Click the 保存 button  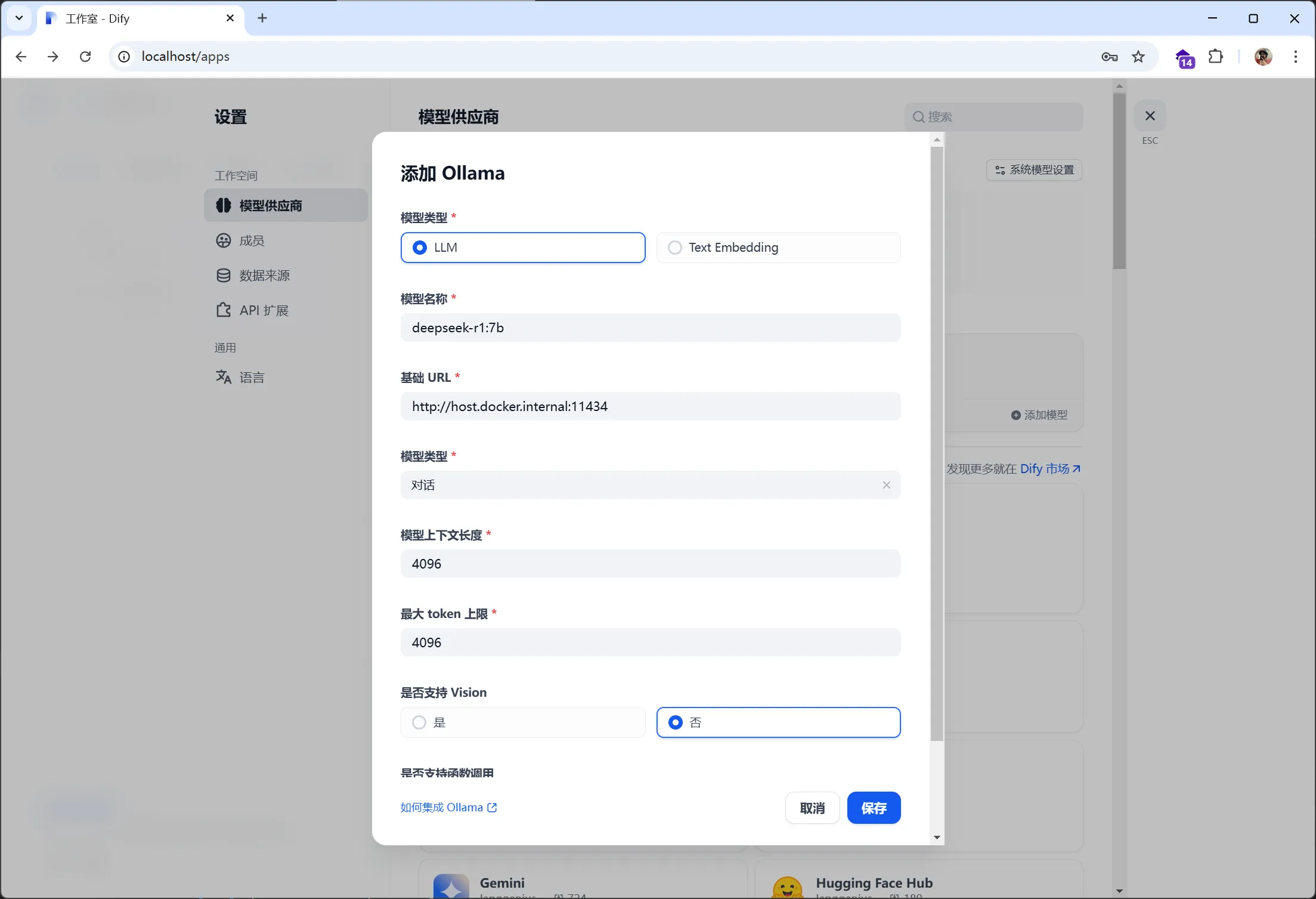pyautogui.click(x=874, y=808)
